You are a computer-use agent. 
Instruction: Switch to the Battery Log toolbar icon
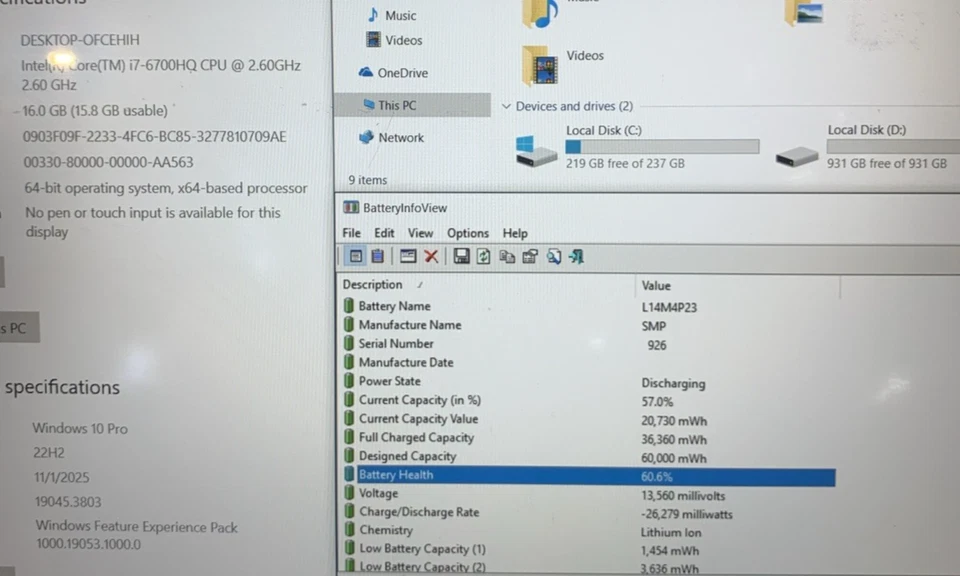pyautogui.click(x=378, y=256)
